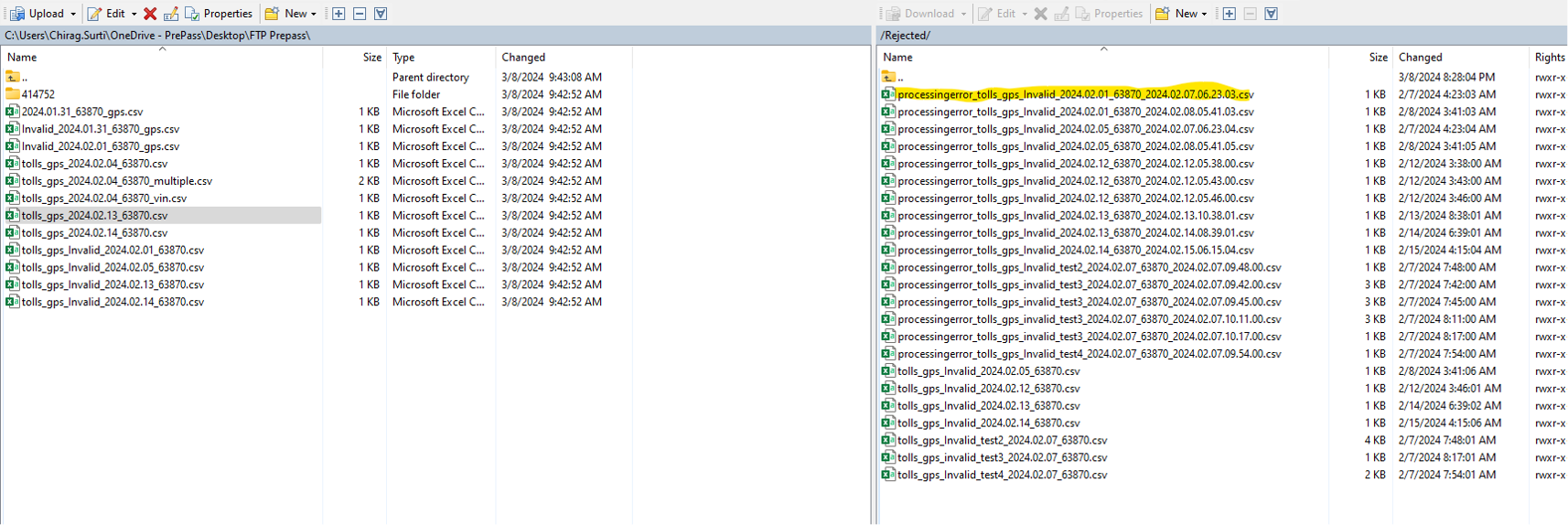Open the Upload dropdown arrow
This screenshot has width=1568, height=525.
(x=73, y=14)
